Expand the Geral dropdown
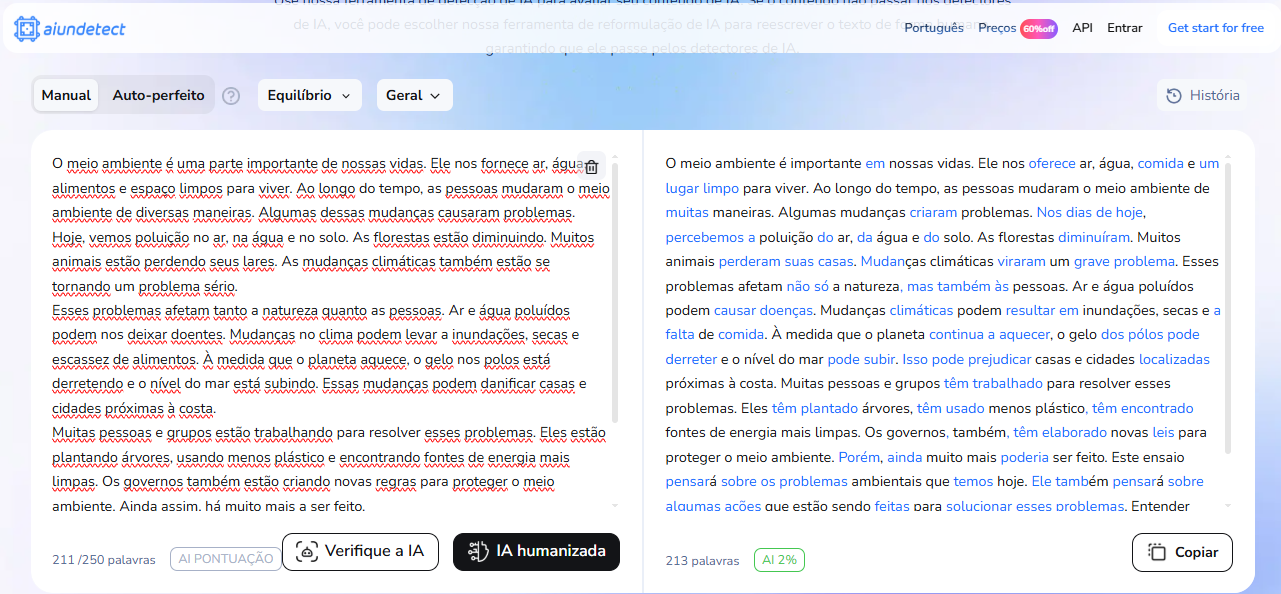This screenshot has width=1281, height=594. point(413,96)
